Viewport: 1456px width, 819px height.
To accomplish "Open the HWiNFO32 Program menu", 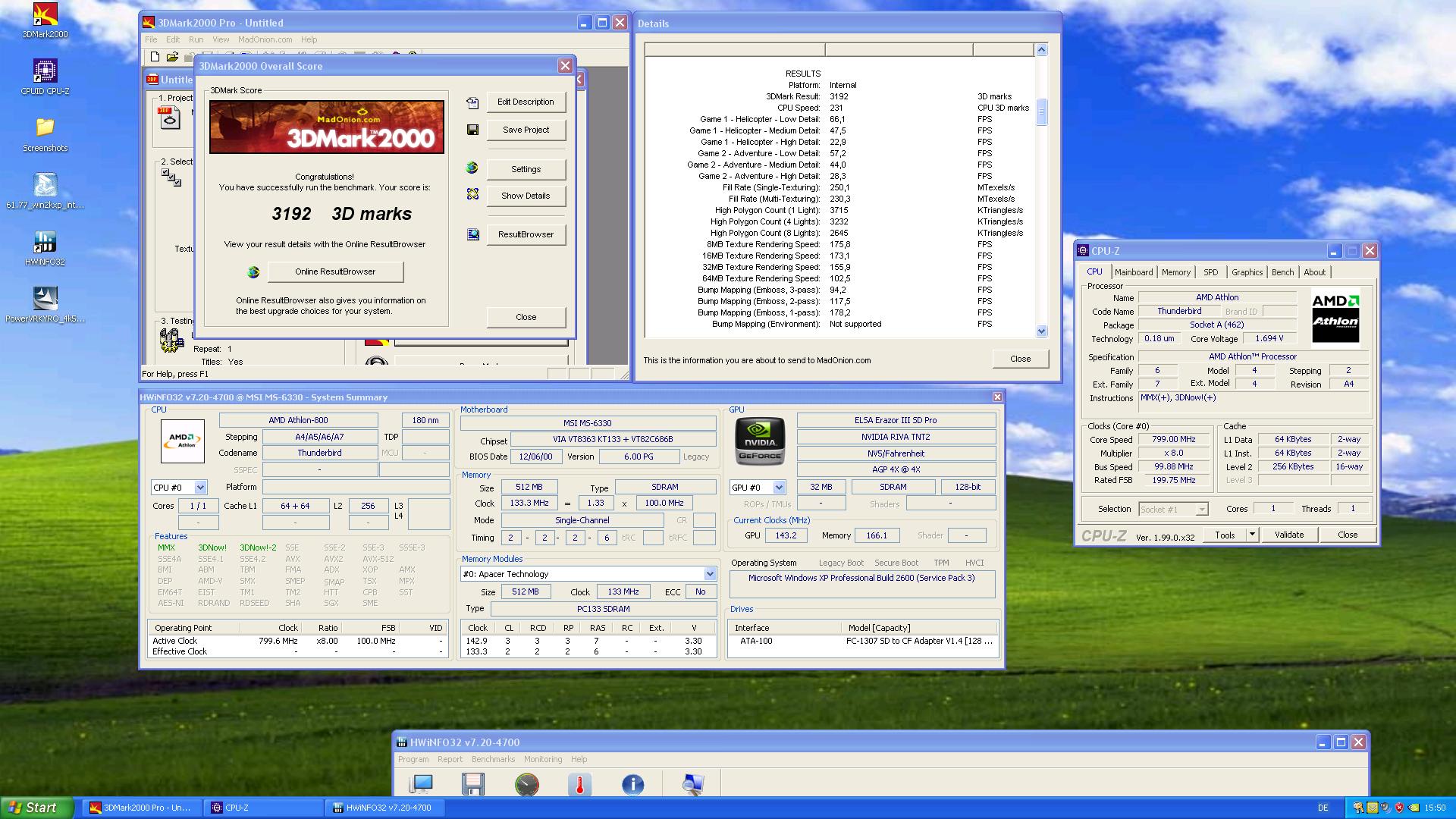I will tap(413, 759).
